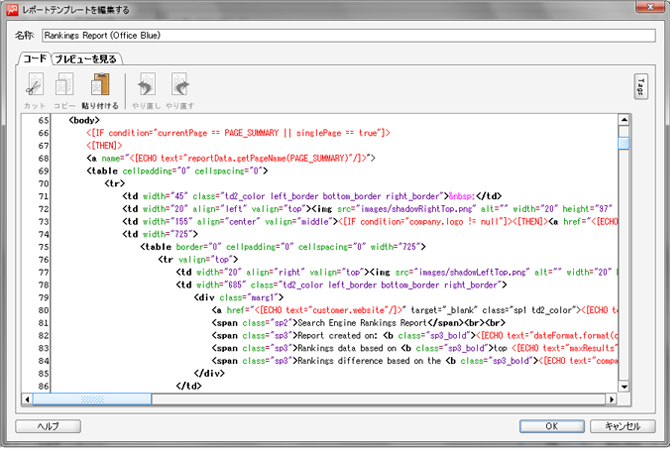Click <table cellpadding="0" cellspacing="0"> on line 69
The height and width of the screenshot is (449, 670).
[177, 171]
